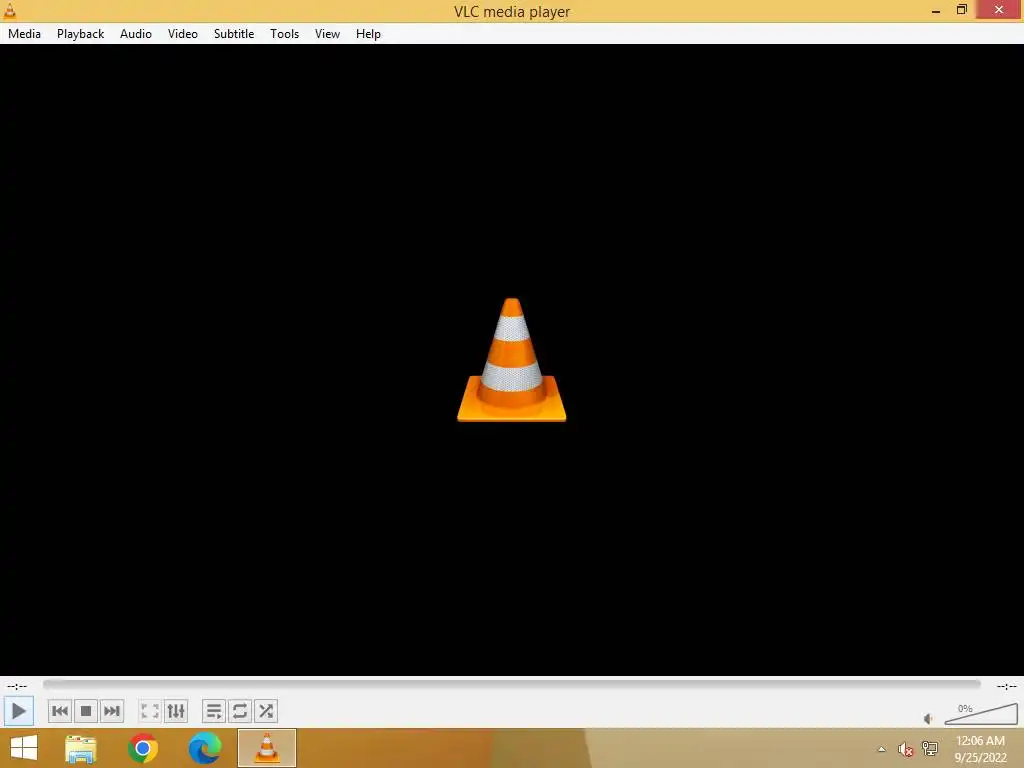Open the taskbar clock and date

(980, 749)
